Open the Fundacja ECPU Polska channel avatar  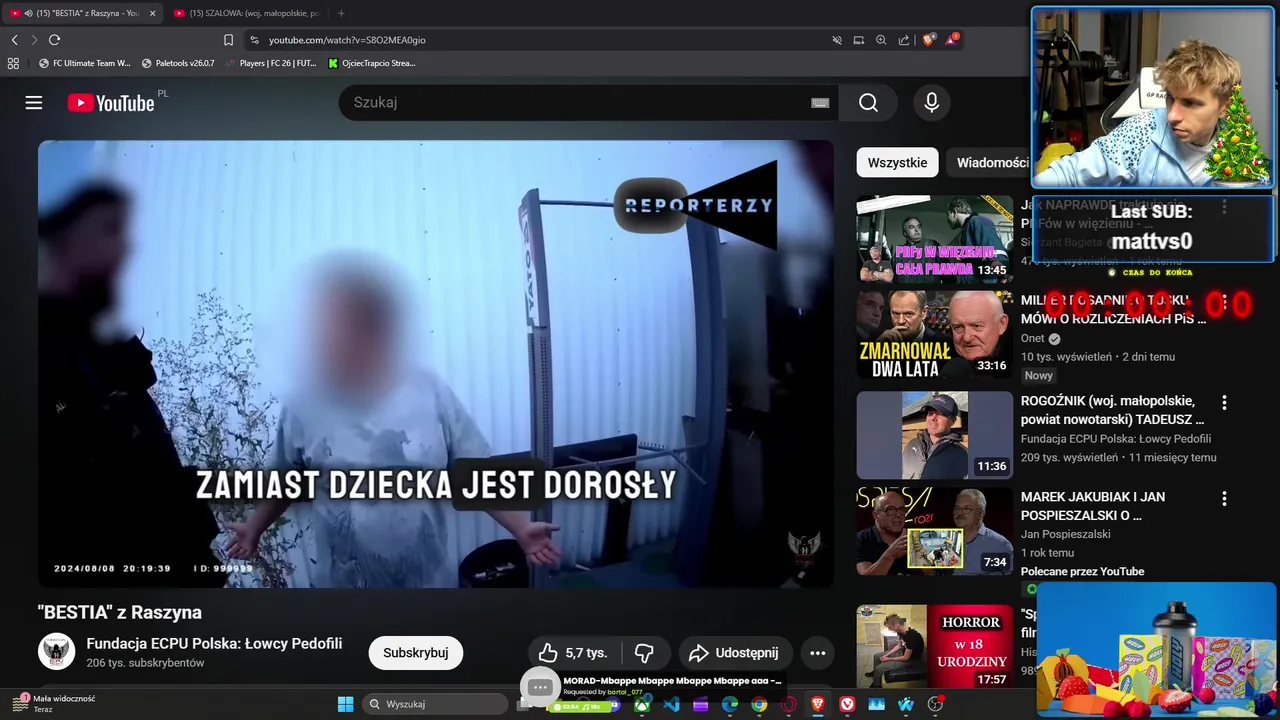pyautogui.click(x=57, y=651)
